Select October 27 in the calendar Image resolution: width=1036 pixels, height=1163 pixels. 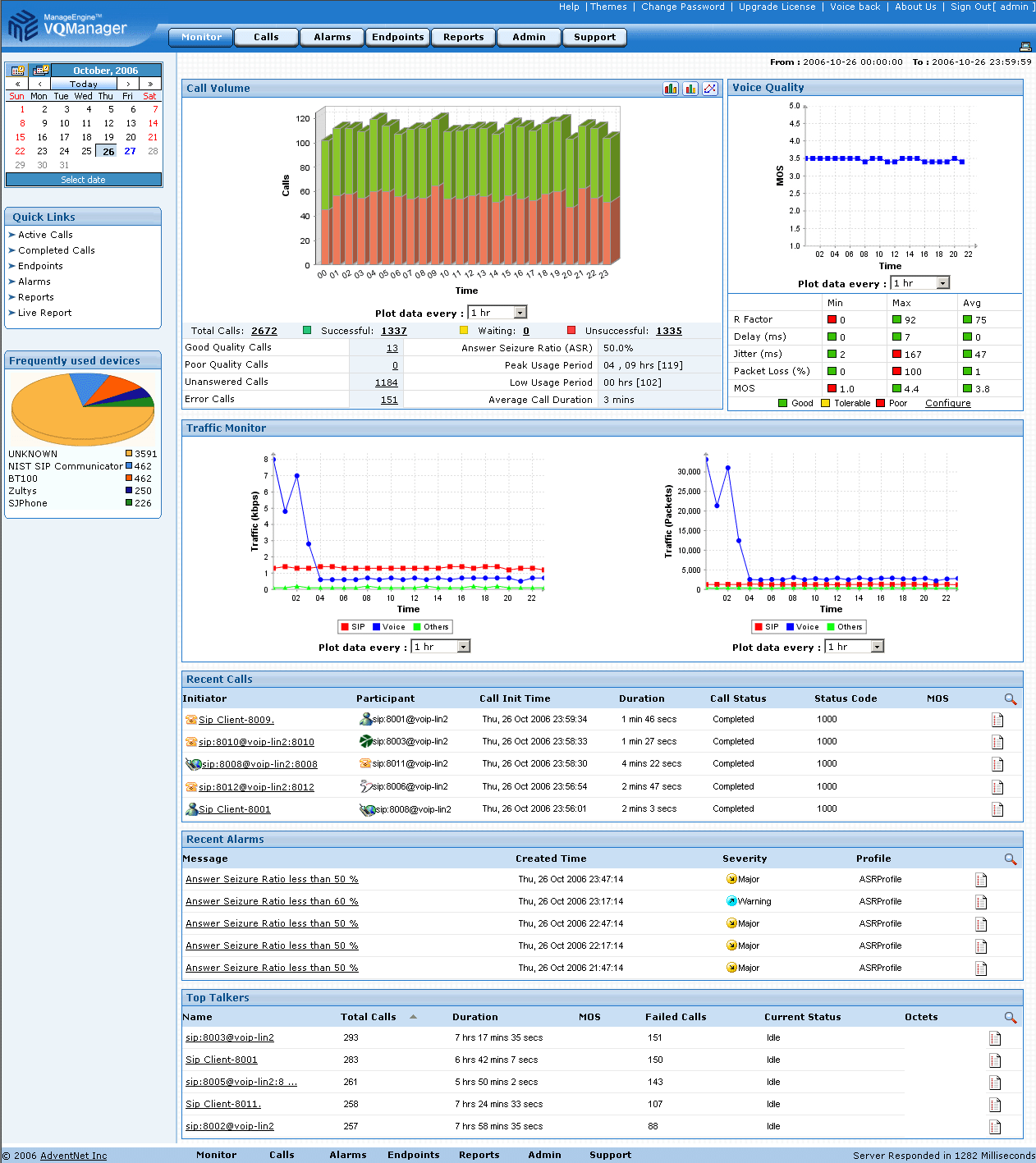131,151
